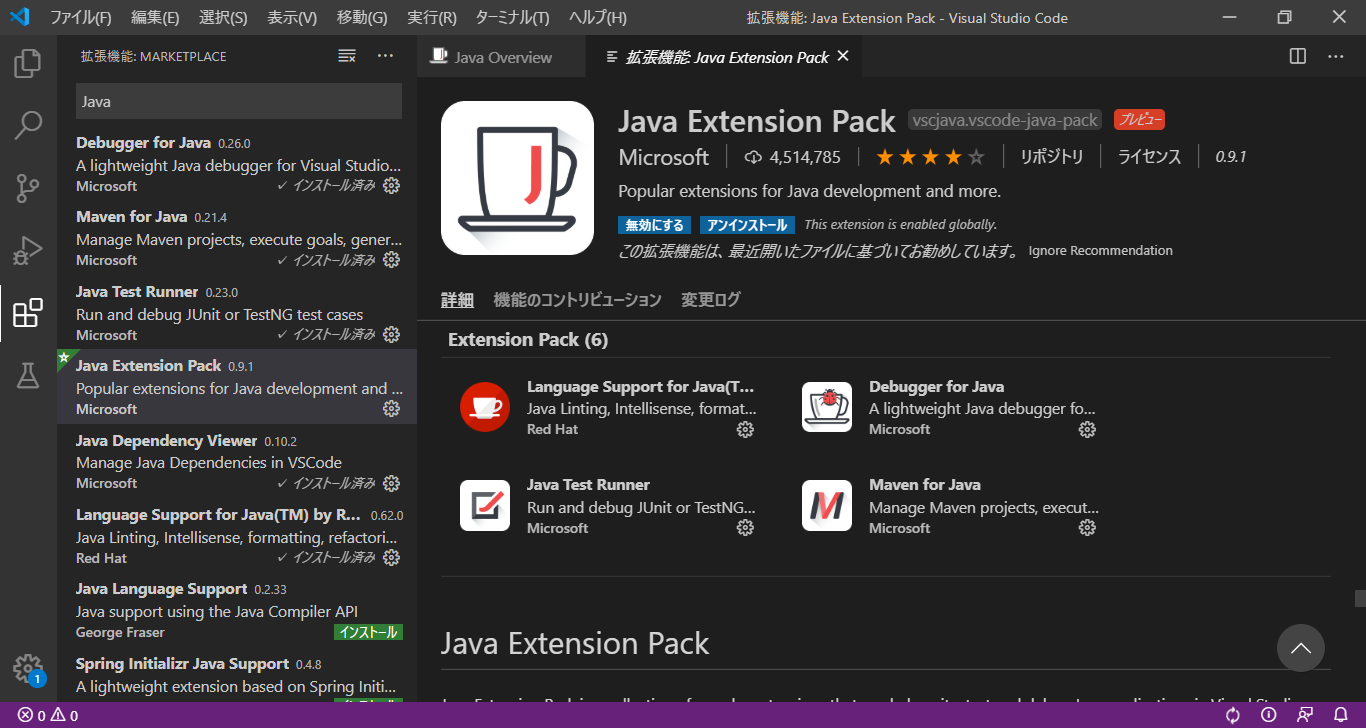Click gear of Debugger for Java card in pack
The image size is (1366, 728).
tap(1087, 429)
